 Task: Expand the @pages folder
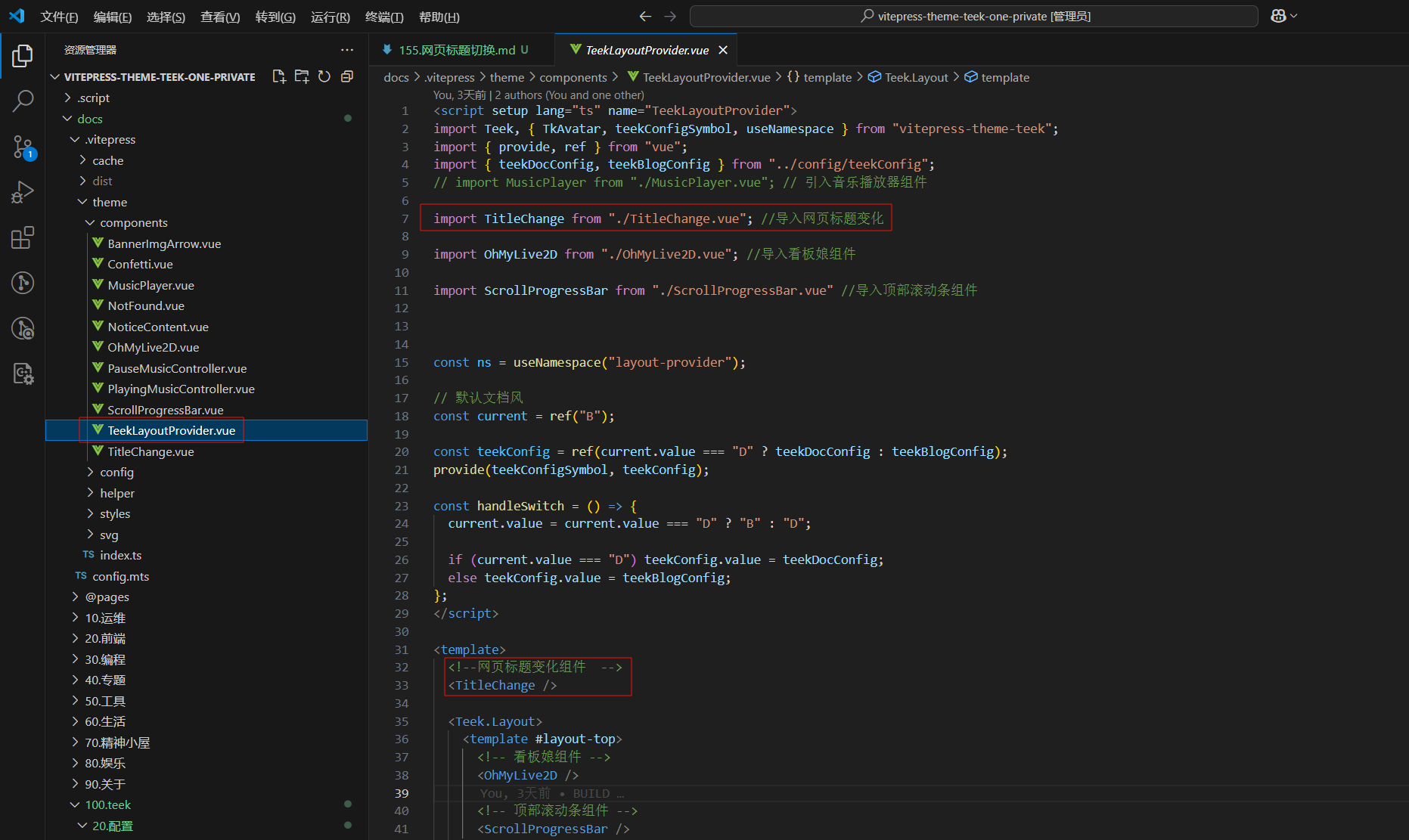[x=206, y=597]
